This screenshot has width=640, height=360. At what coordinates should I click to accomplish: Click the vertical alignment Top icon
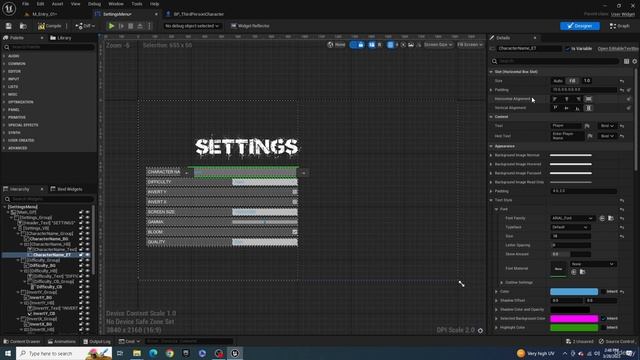click(555, 108)
